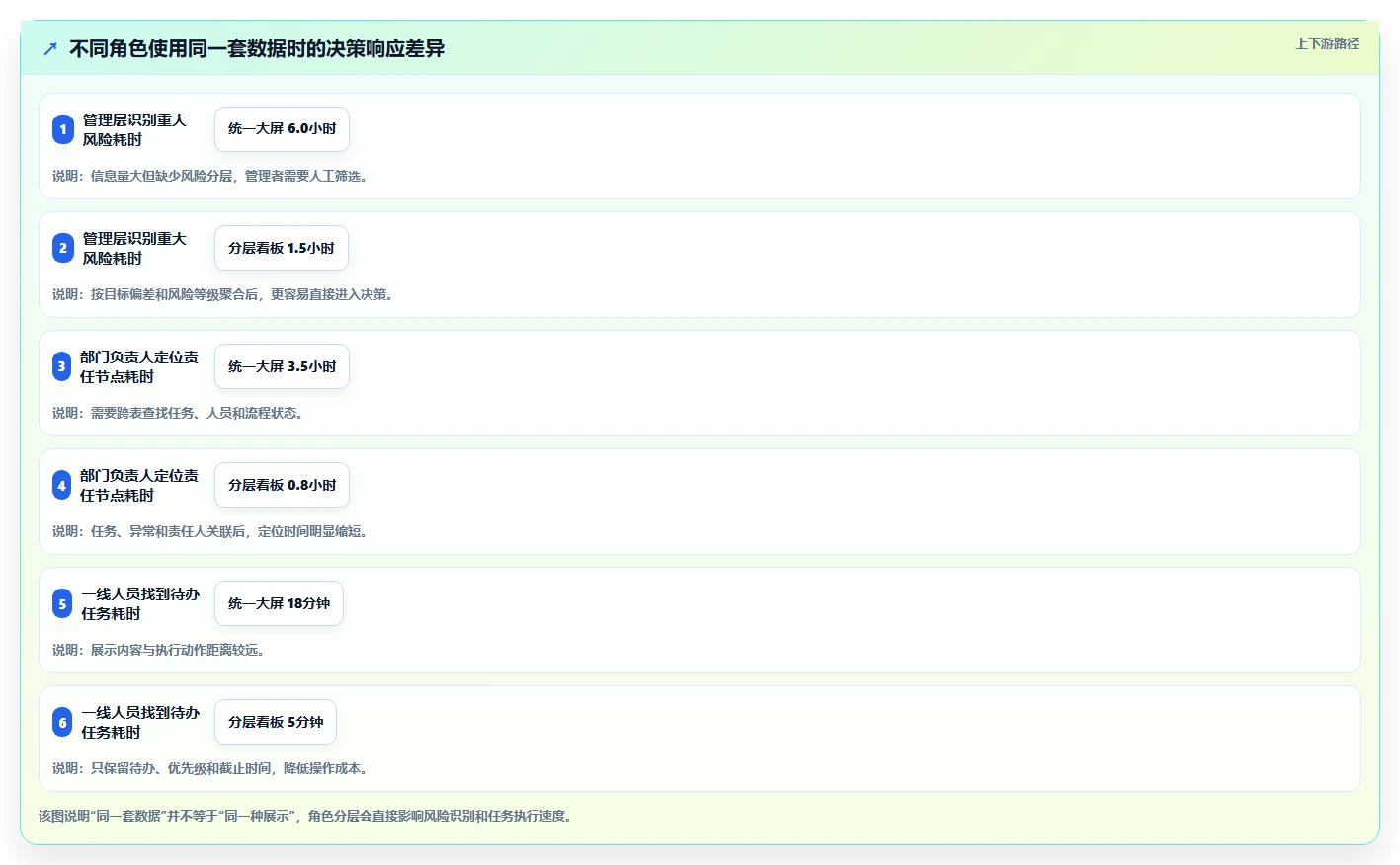Click the 上下游路径 label at top right

coord(1327,43)
